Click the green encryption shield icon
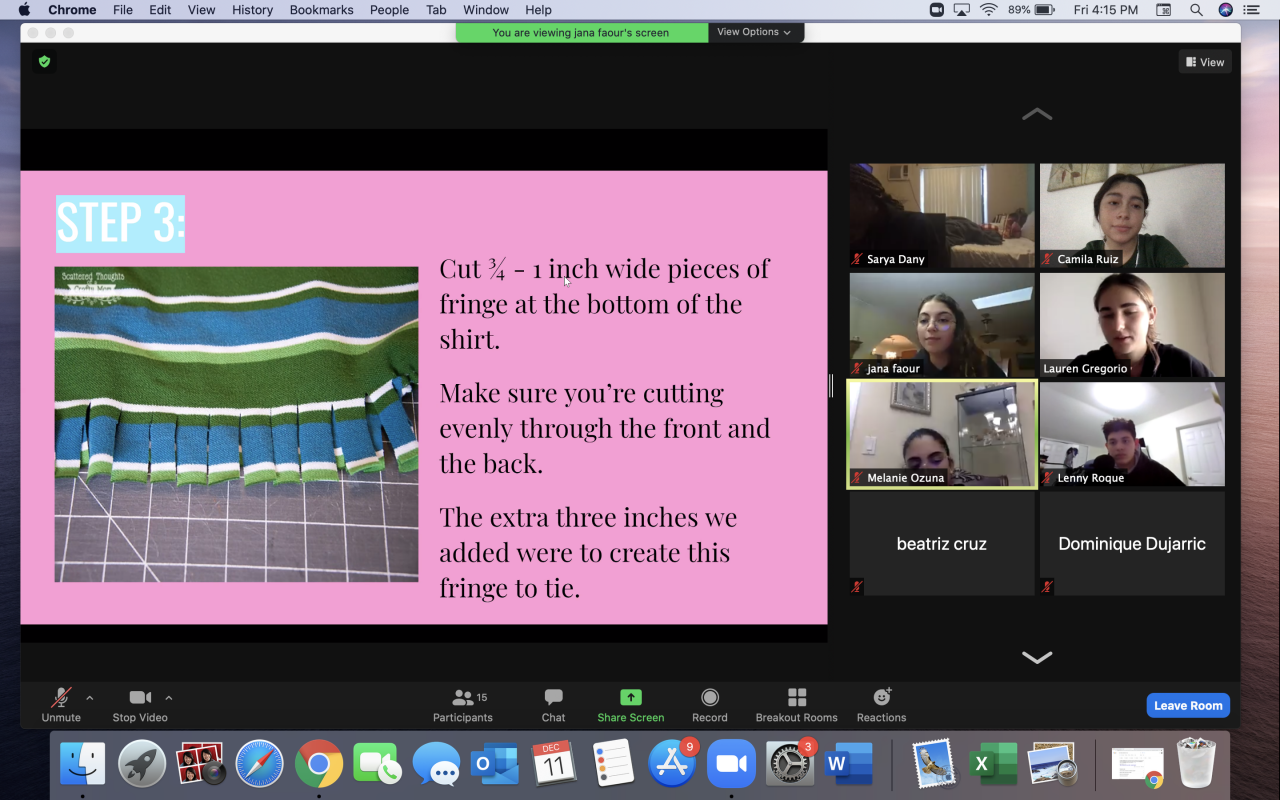 [x=44, y=62]
